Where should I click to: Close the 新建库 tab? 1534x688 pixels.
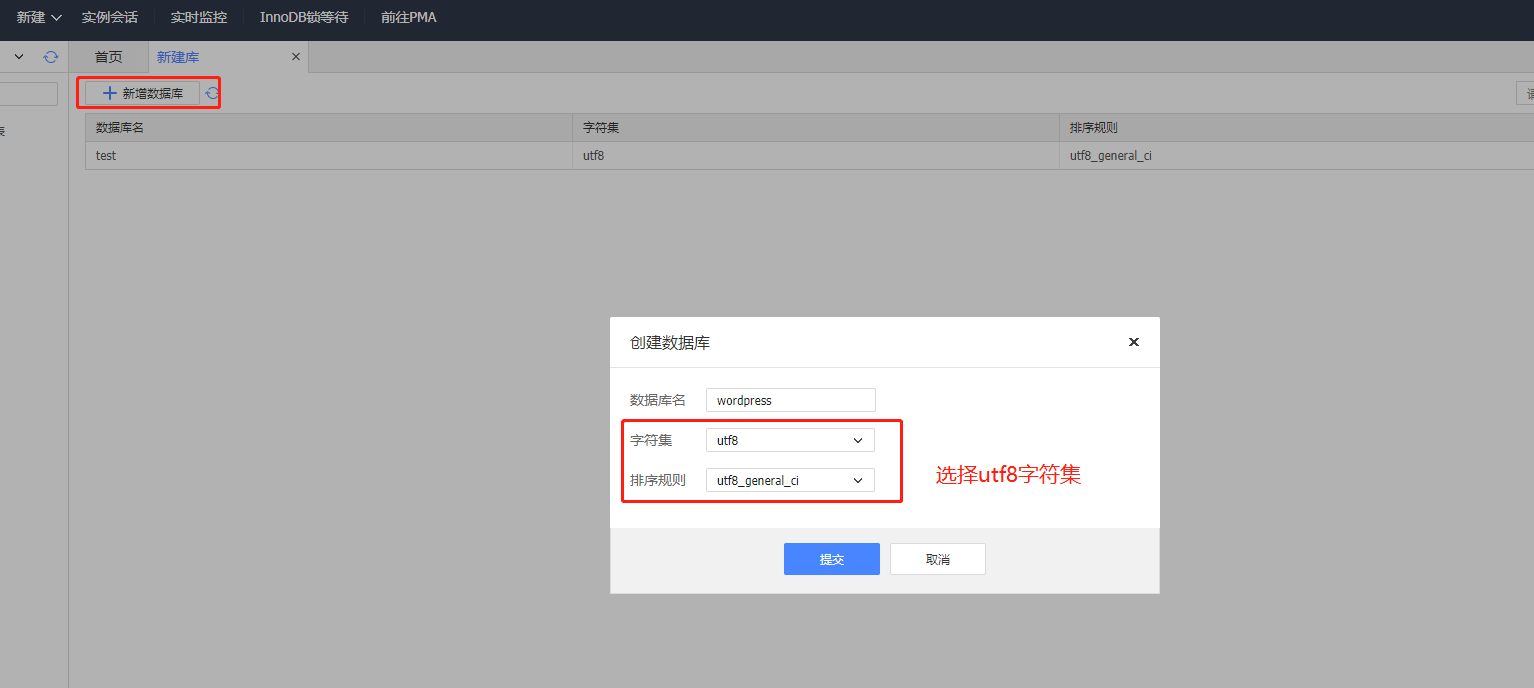pos(295,57)
